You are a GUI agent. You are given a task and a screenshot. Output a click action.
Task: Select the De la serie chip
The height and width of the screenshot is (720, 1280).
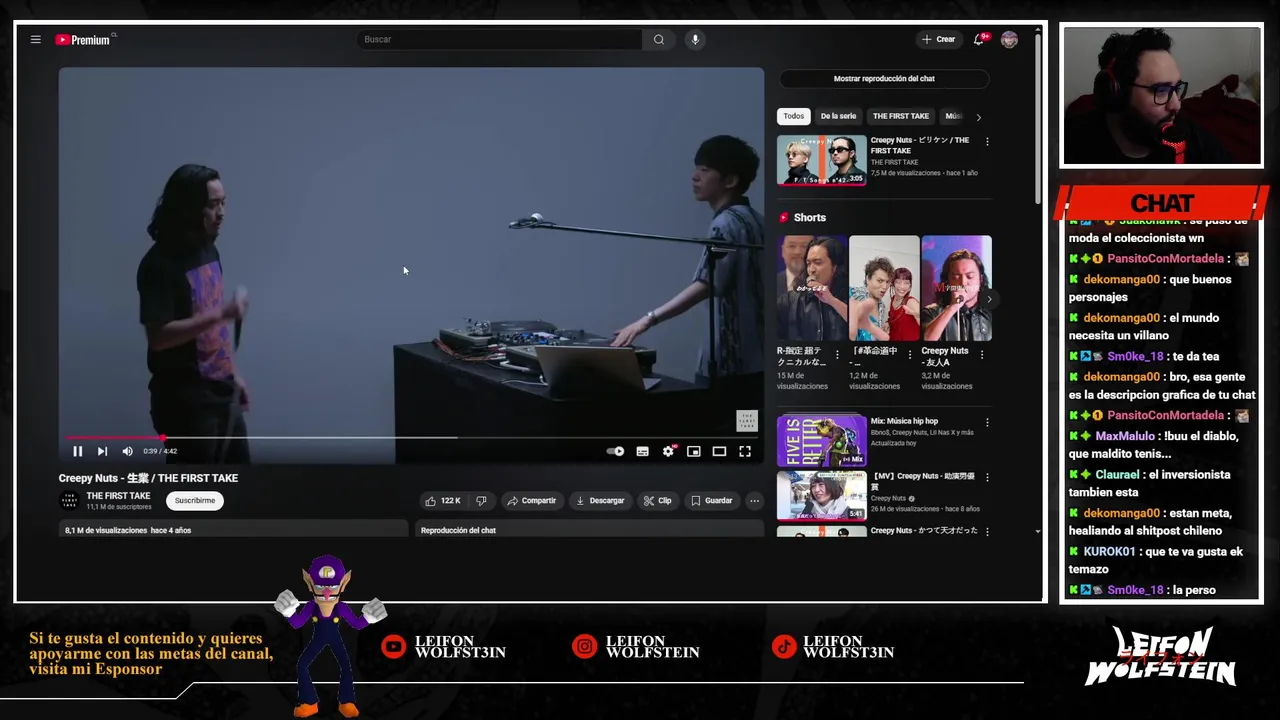(x=838, y=116)
